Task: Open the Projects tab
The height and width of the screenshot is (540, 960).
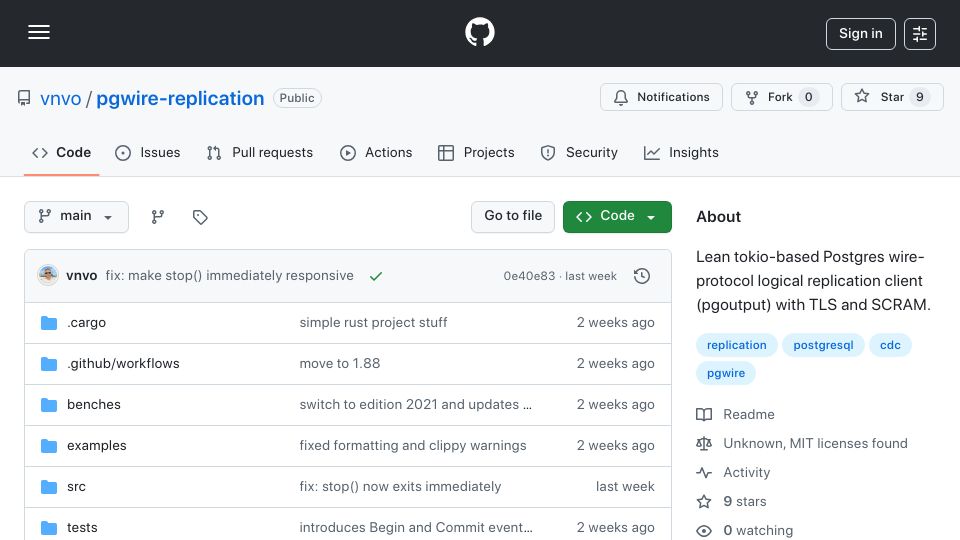Action: tap(476, 152)
